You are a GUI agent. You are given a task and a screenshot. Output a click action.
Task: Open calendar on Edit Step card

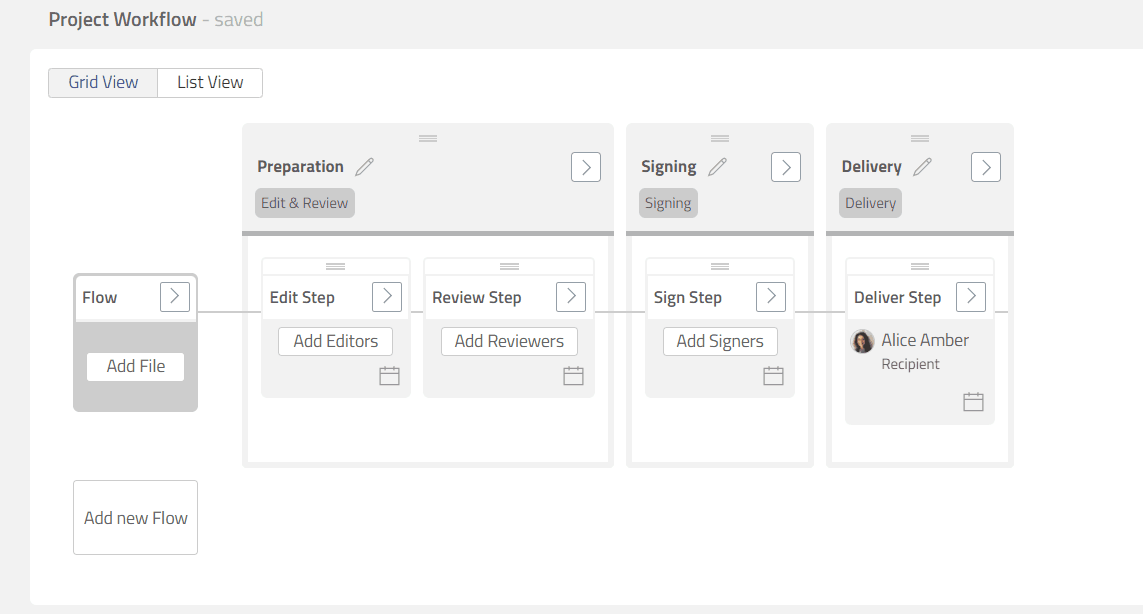389,376
